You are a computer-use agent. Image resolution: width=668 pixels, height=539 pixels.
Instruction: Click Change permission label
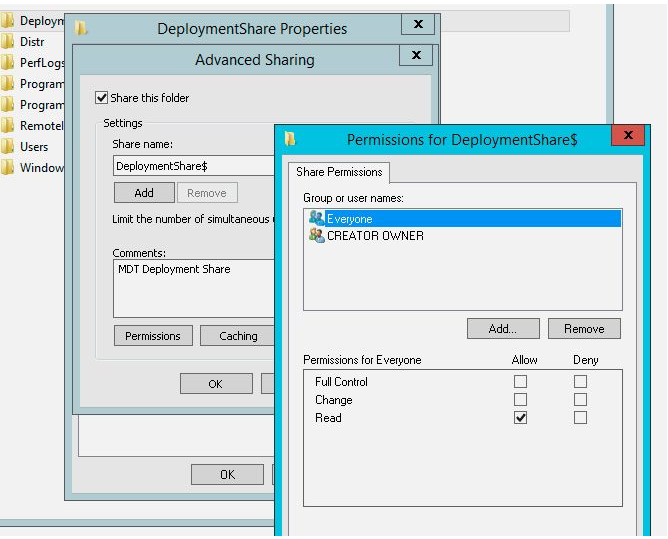[334, 400]
